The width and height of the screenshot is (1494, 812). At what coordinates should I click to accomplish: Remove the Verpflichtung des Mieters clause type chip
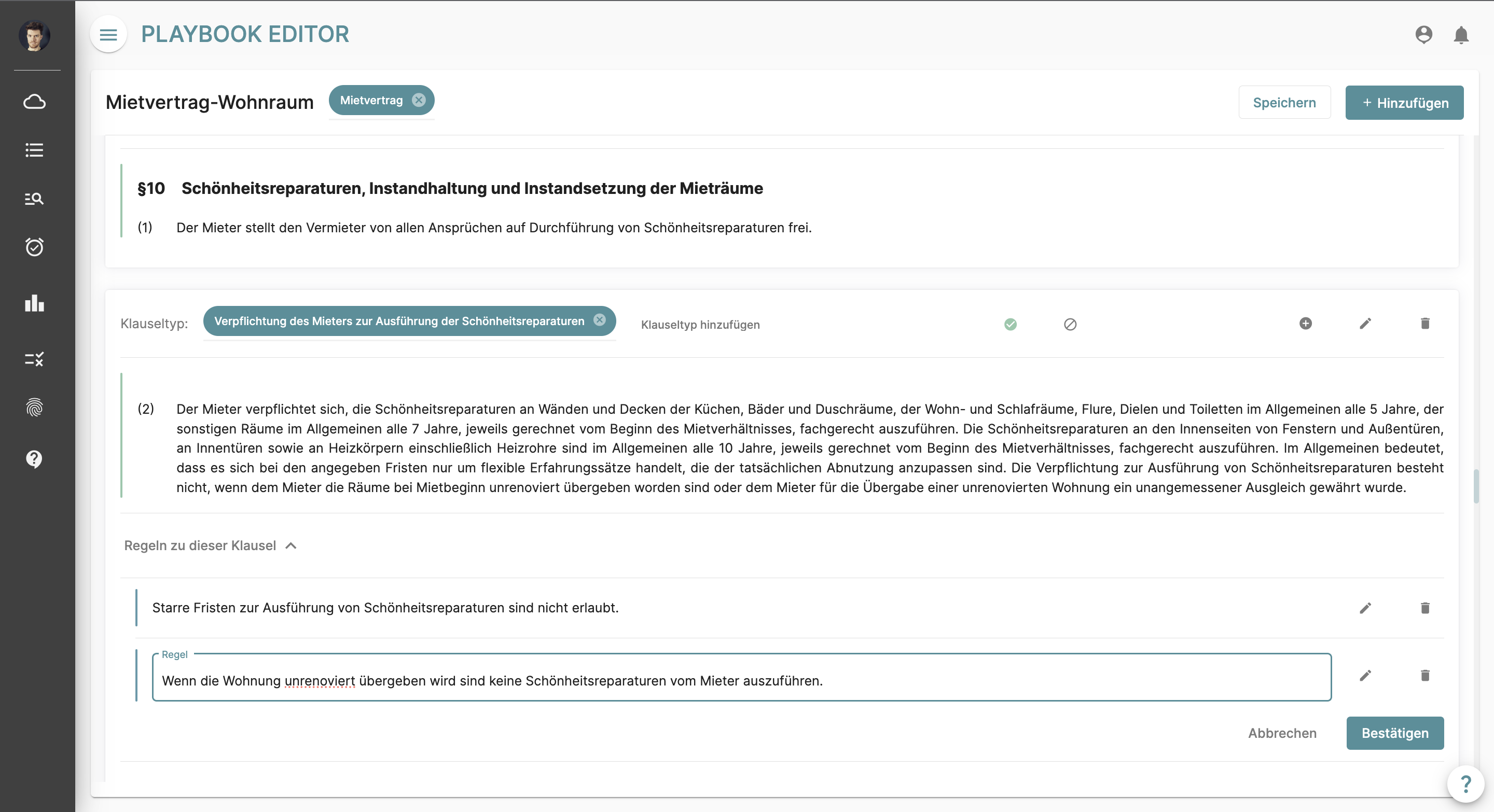(x=600, y=320)
